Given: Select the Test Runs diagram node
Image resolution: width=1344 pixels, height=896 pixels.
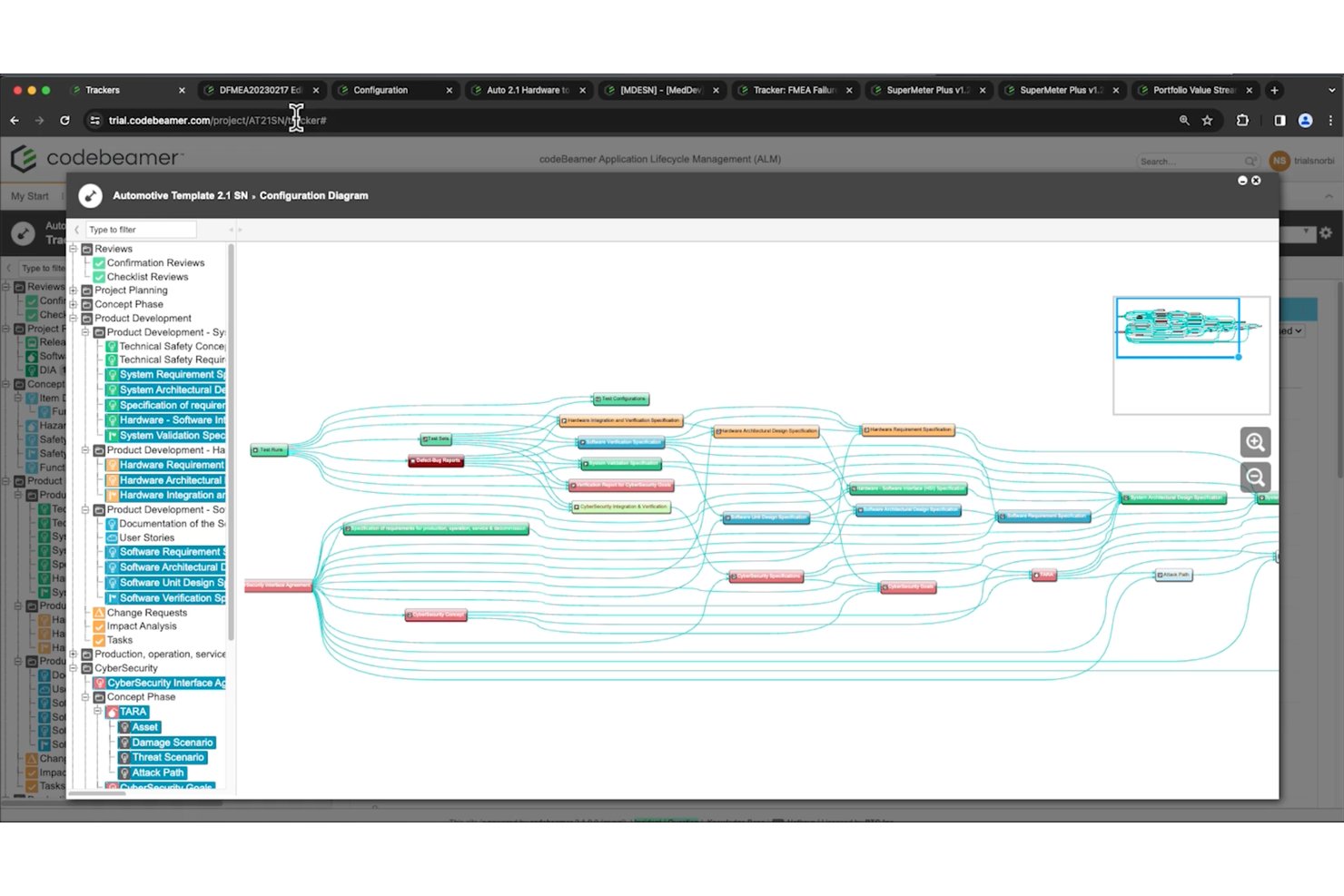Looking at the screenshot, I should [269, 450].
